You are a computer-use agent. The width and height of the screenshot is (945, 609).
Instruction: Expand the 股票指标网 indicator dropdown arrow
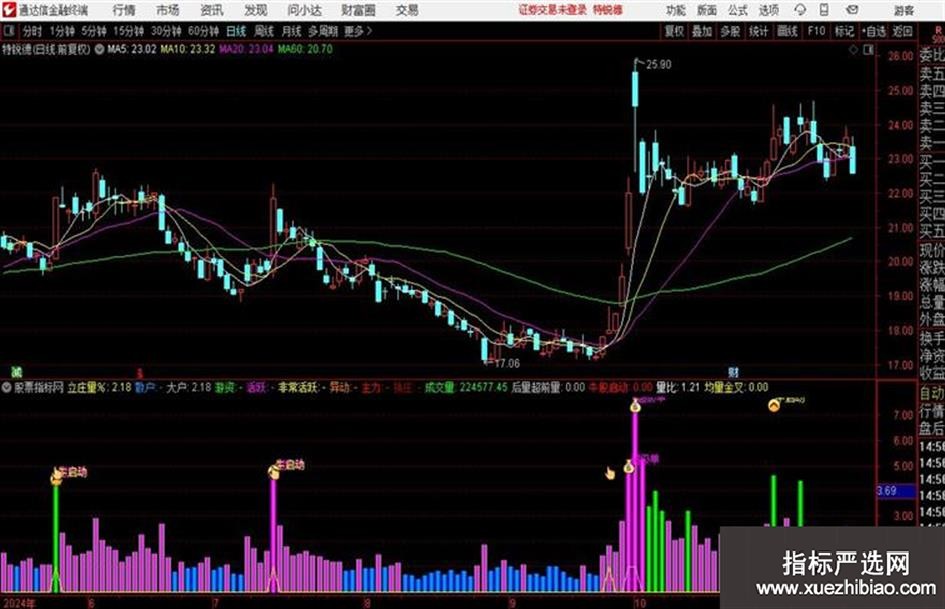tap(7, 387)
